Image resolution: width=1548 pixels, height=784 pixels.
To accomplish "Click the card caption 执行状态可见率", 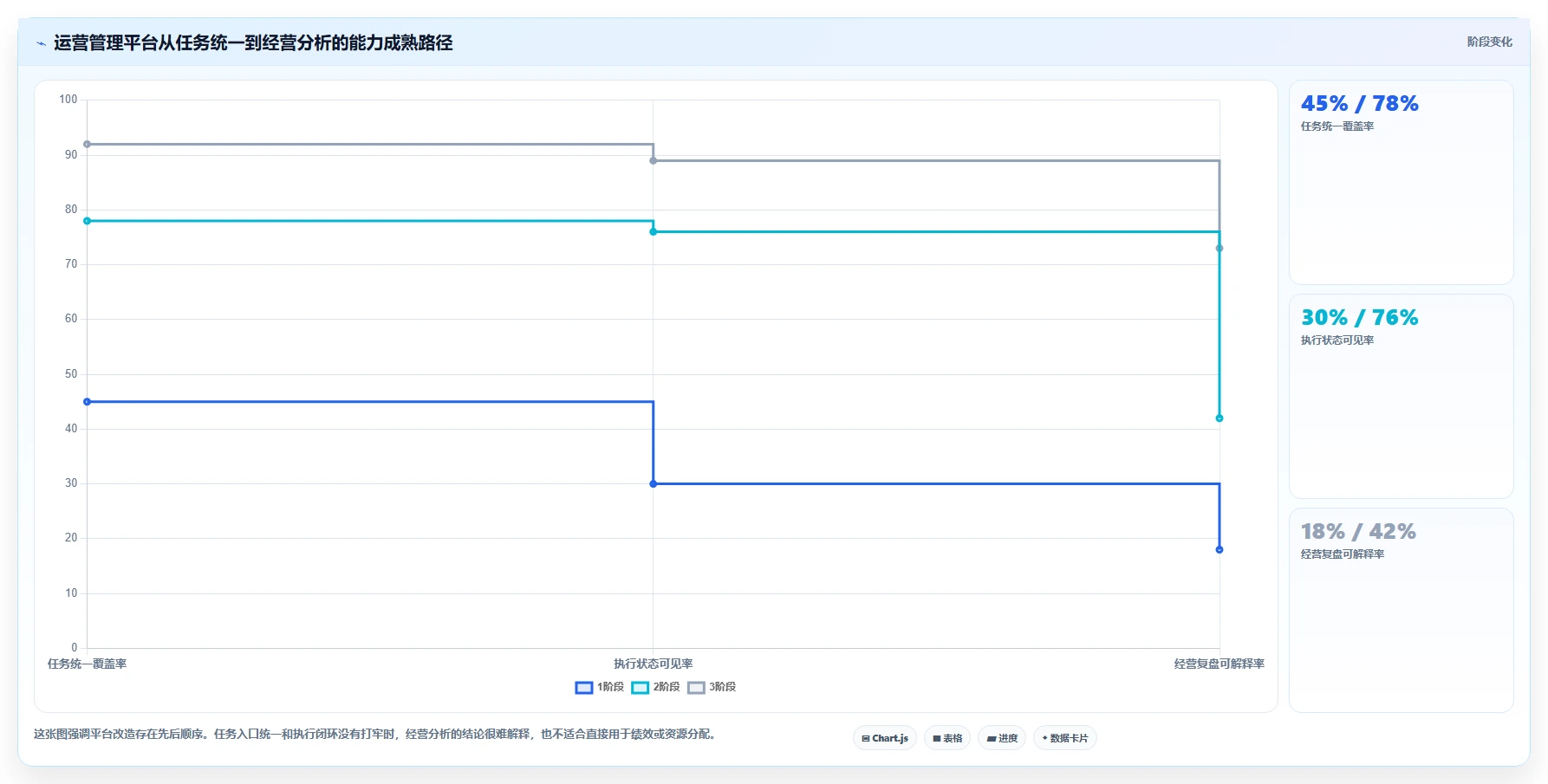I will [x=1337, y=340].
